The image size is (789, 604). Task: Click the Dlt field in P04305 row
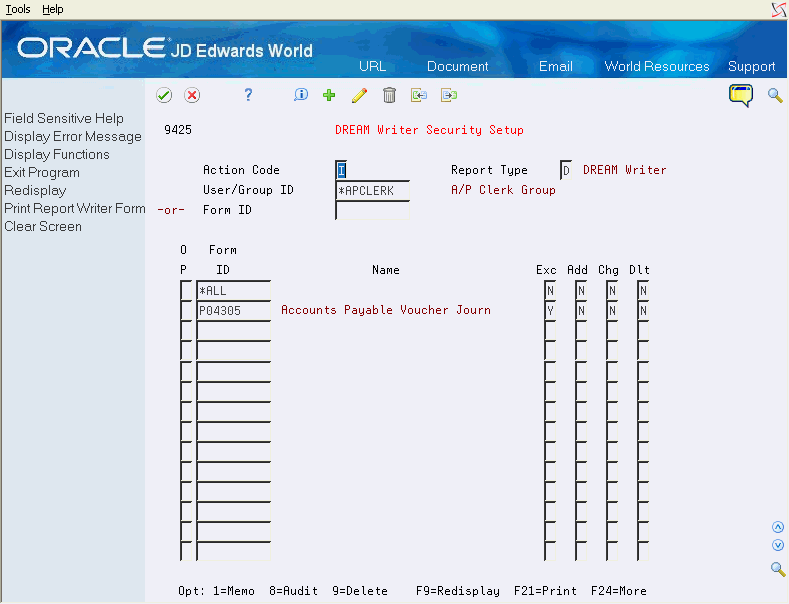[643, 311]
